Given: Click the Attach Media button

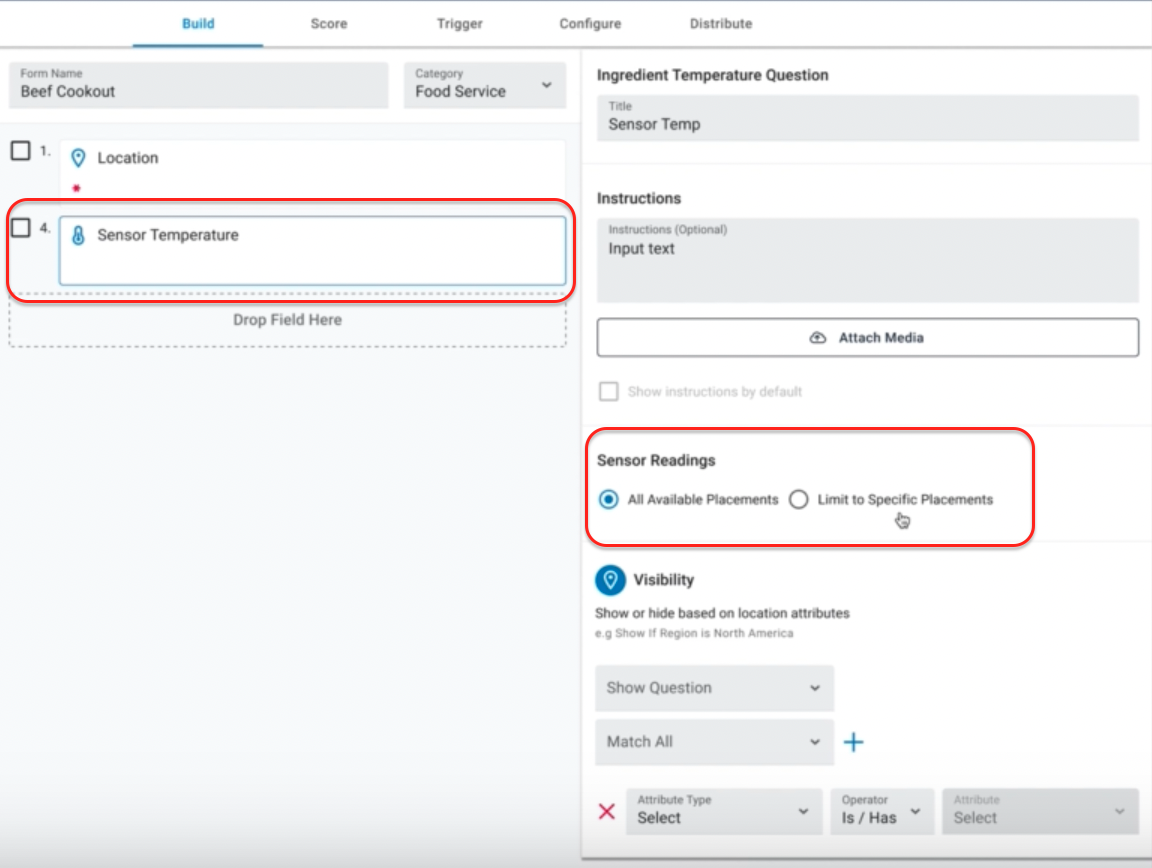Looking at the screenshot, I should [x=867, y=337].
